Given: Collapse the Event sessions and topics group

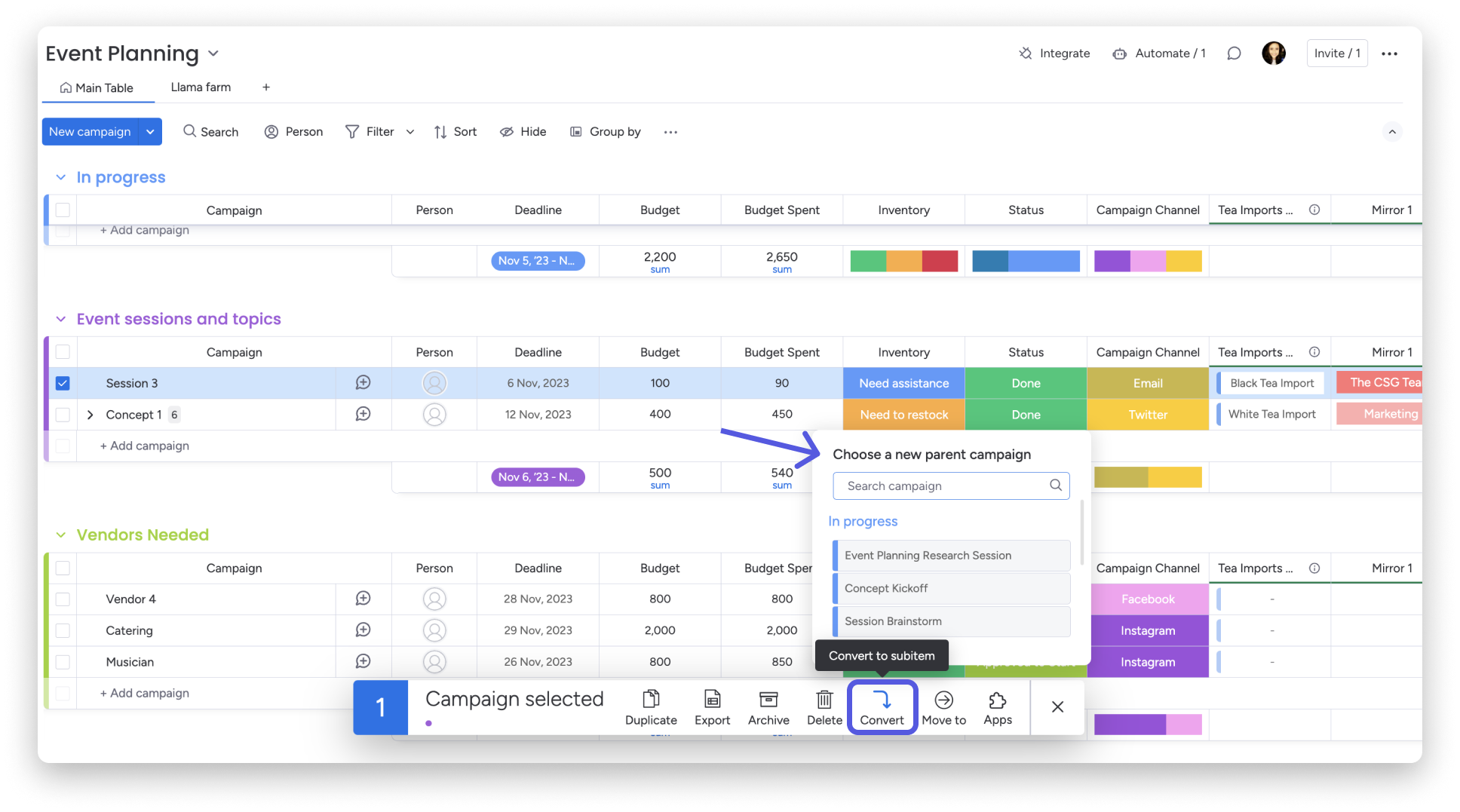Looking at the screenshot, I should 60,319.
